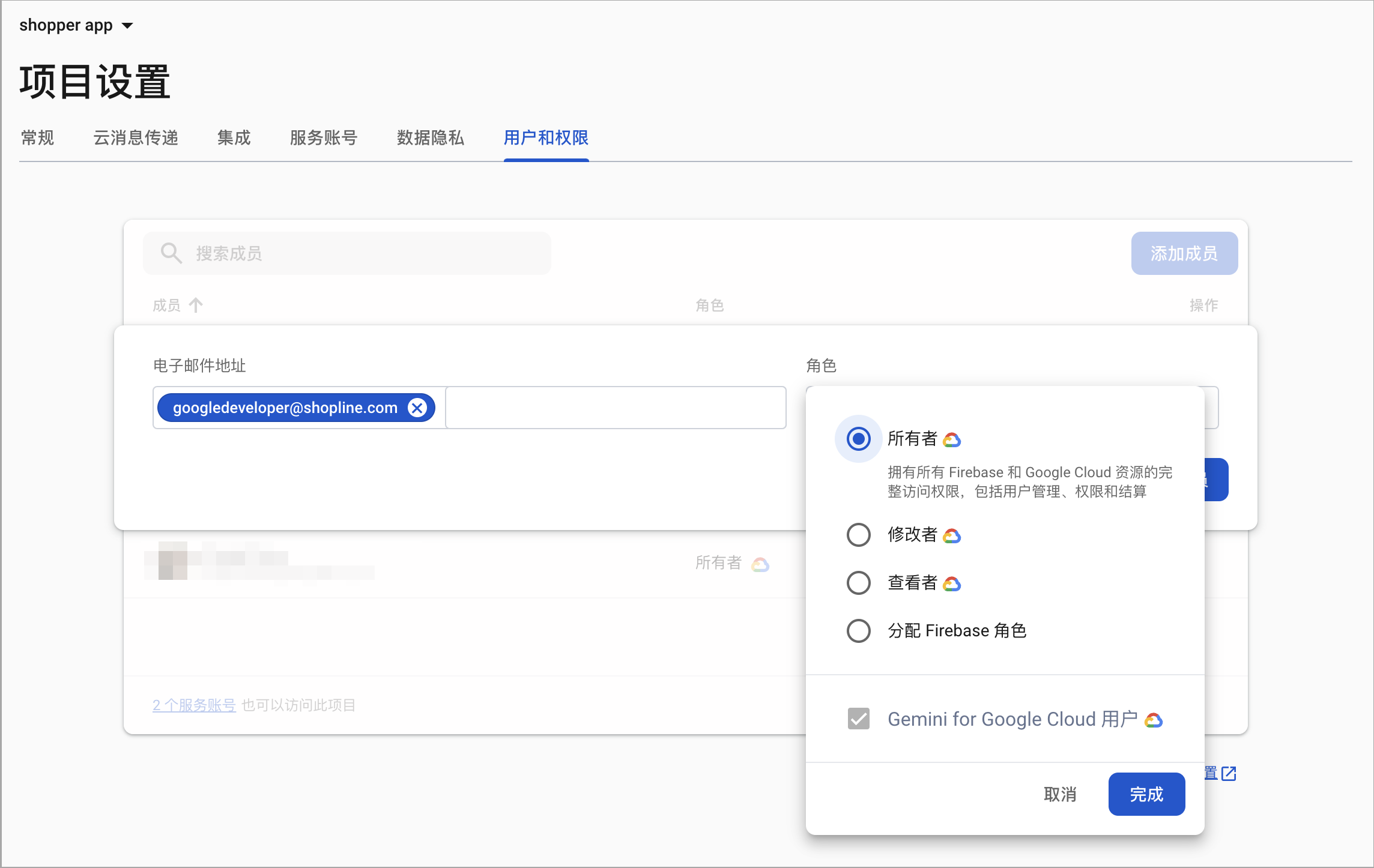This screenshot has width=1374, height=868.
Task: Select the 查看者 radio option
Action: [x=858, y=582]
